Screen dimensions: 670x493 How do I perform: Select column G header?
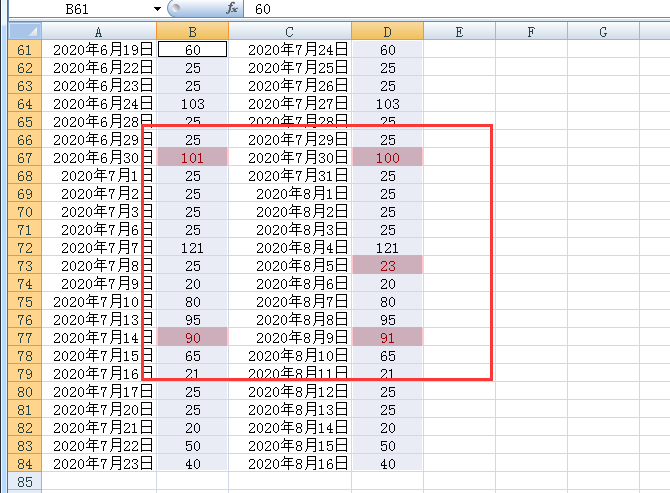point(603,32)
